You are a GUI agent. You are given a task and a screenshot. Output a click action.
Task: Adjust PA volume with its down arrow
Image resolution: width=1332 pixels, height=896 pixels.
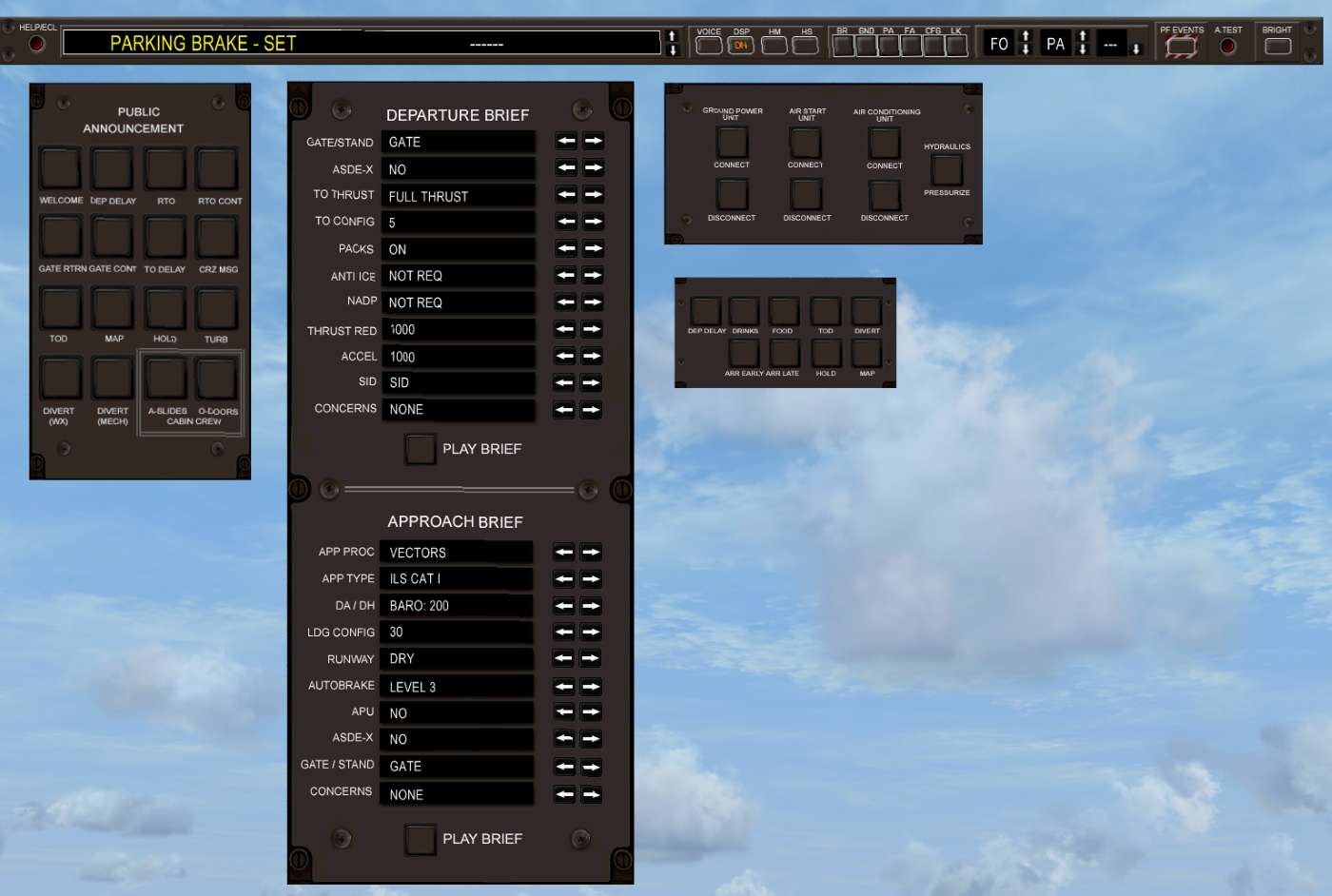tap(1082, 48)
